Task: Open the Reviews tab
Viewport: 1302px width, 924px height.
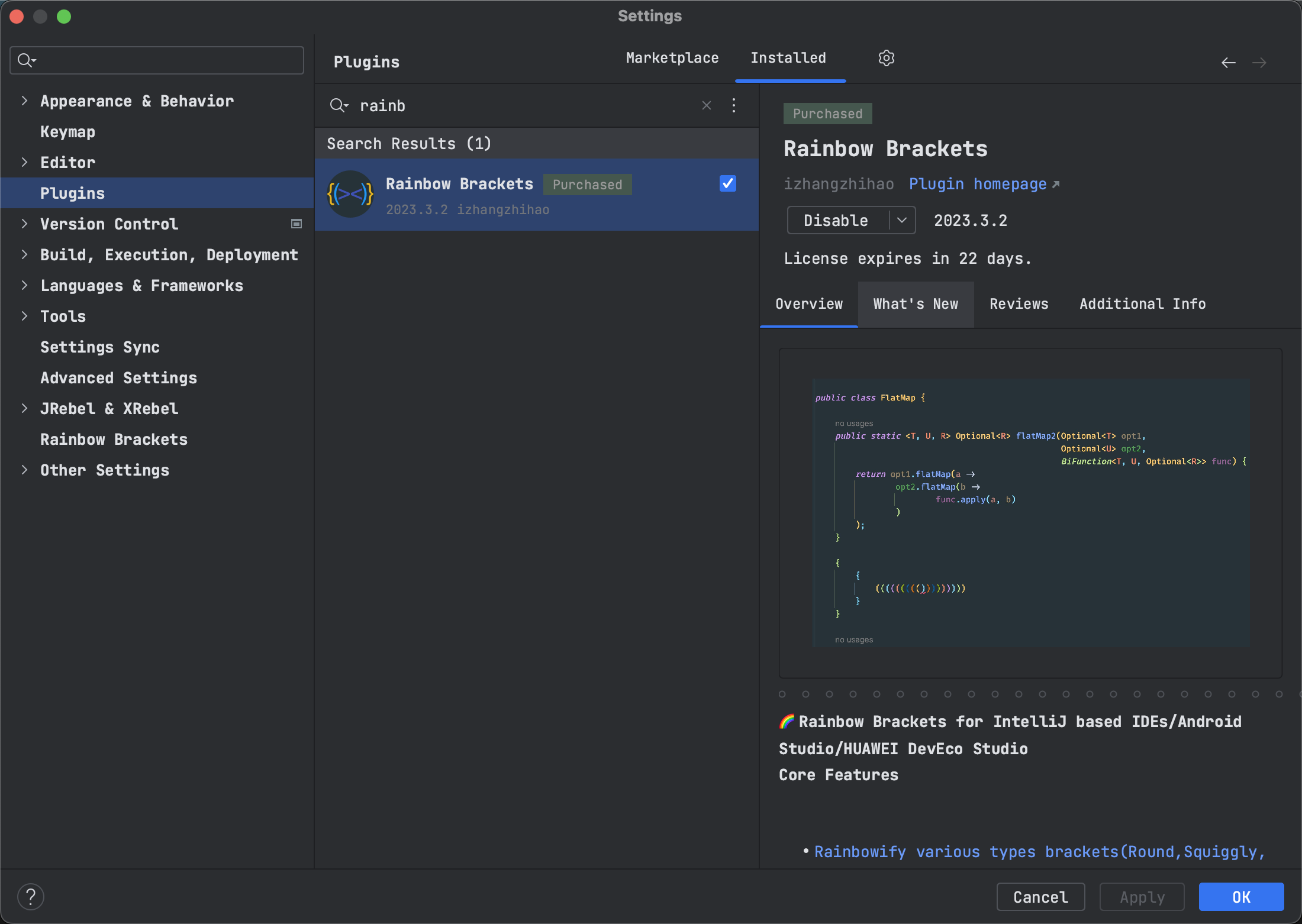Action: point(1019,304)
